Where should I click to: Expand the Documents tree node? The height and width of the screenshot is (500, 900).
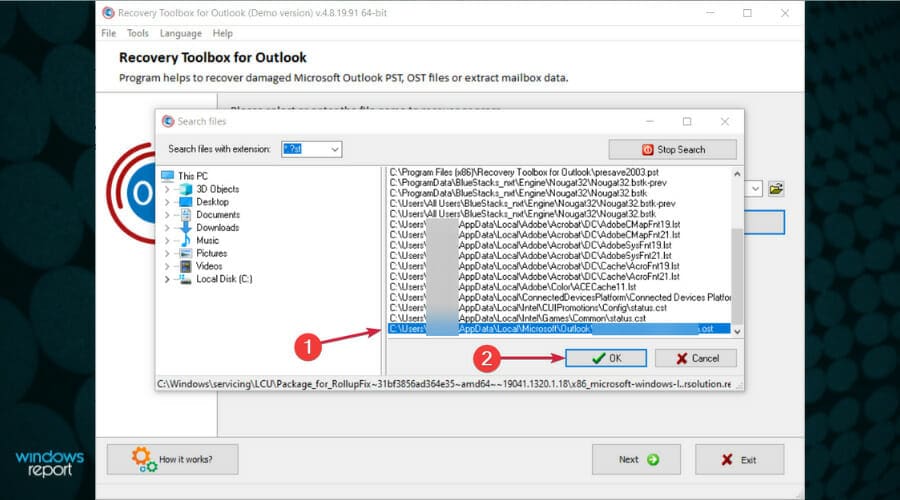coord(167,215)
